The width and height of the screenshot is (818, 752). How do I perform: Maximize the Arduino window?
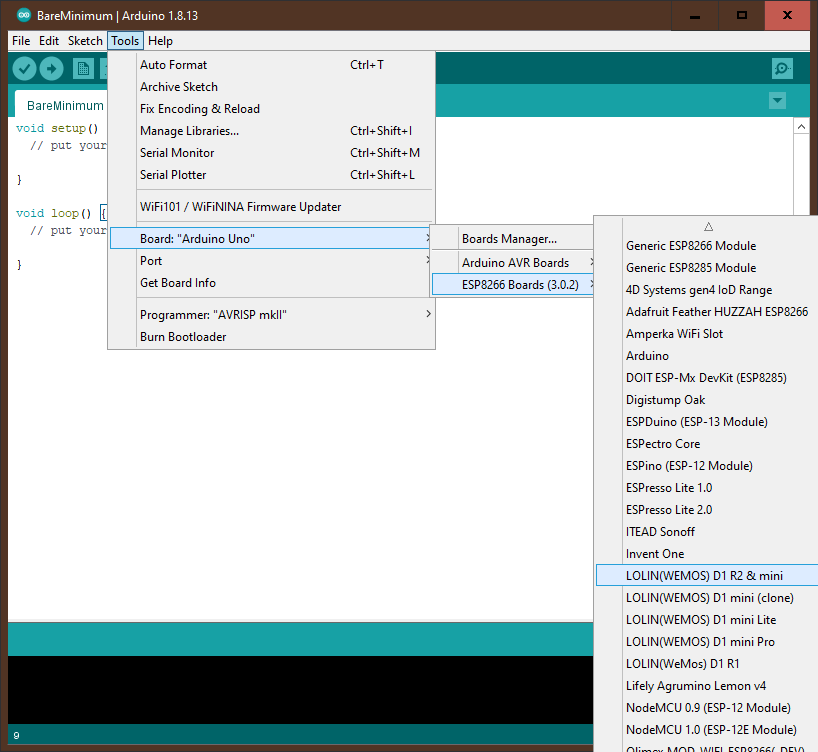coord(741,16)
